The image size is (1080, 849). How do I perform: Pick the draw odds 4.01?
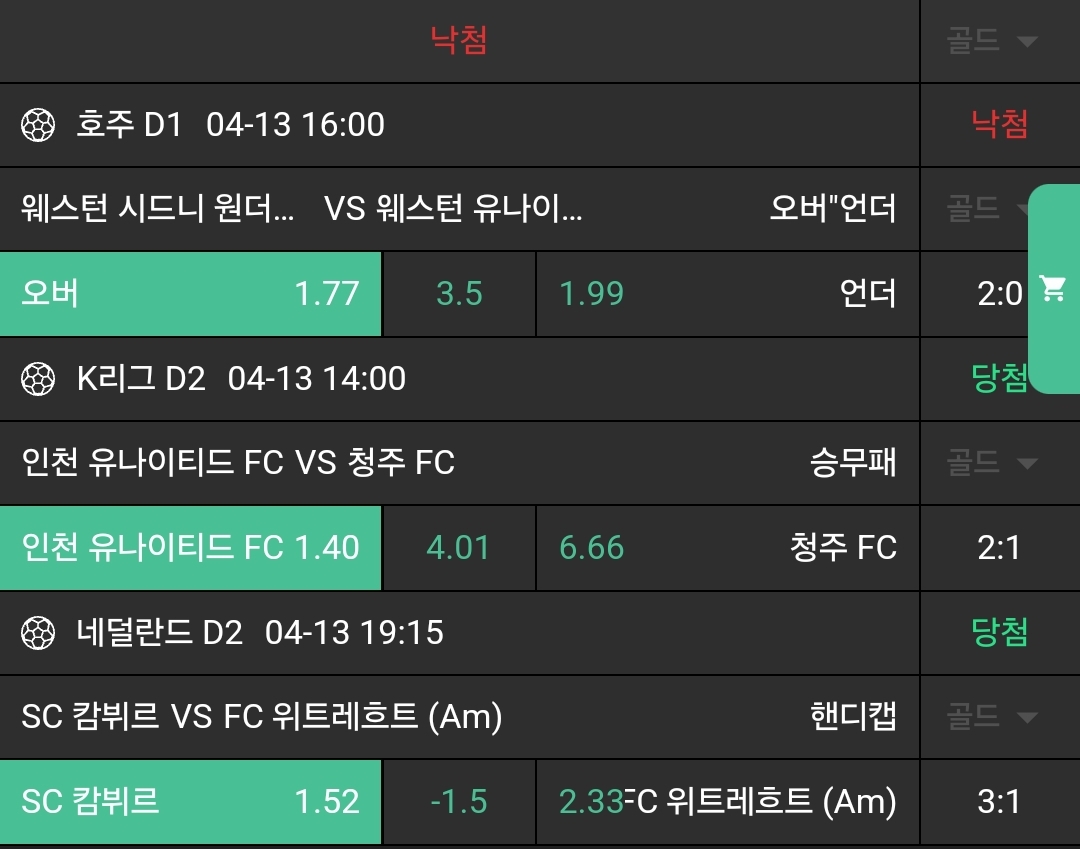click(x=459, y=548)
